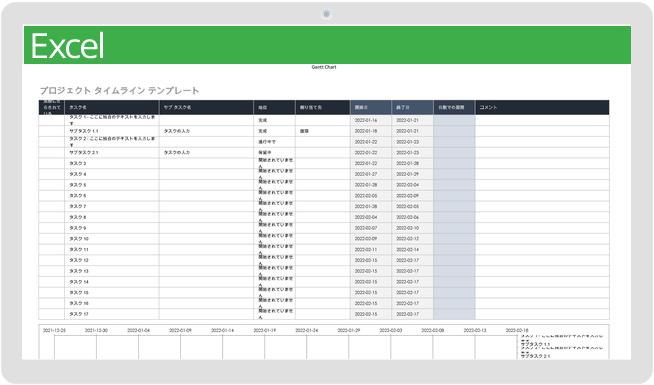
Task: Click the 2022-01-04 label on the chart axis
Action: pyautogui.click(x=138, y=330)
